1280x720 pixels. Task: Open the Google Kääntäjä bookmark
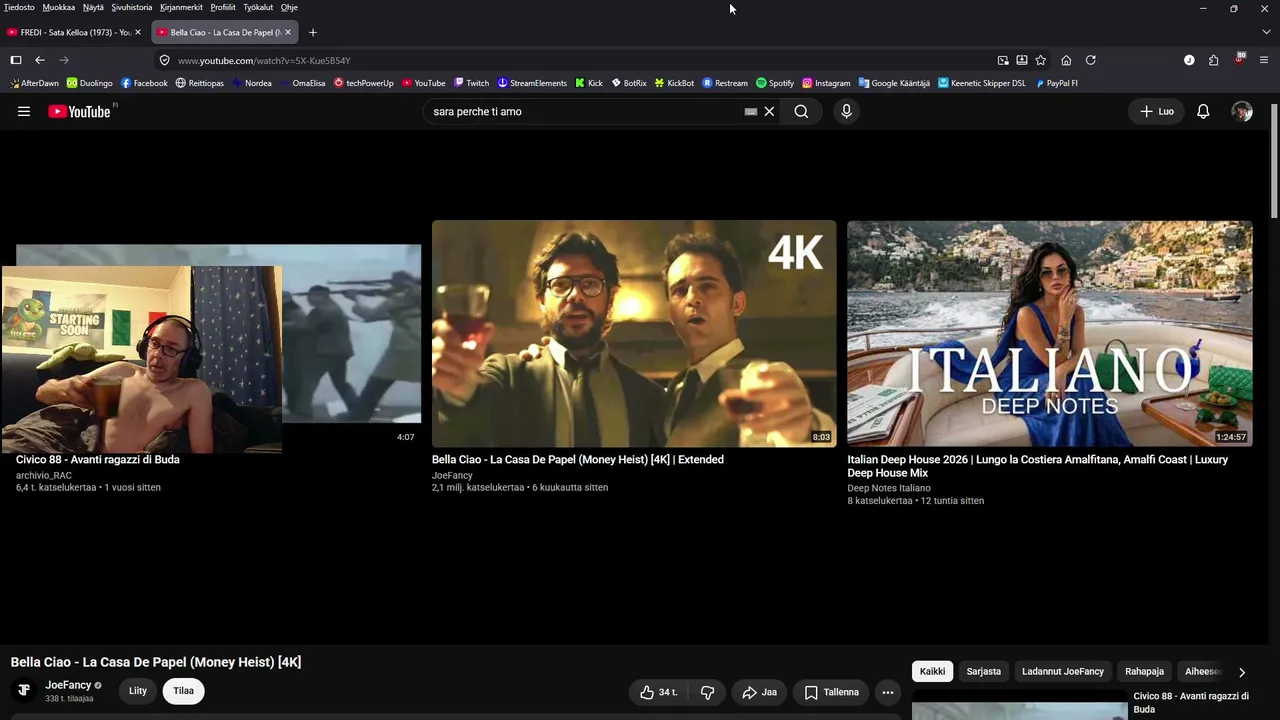click(x=894, y=83)
